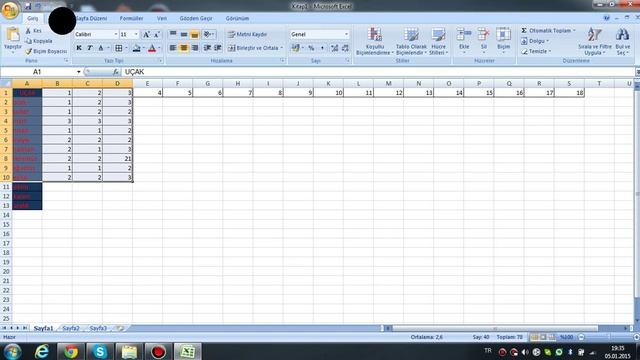
Task: Open Hücre Stilleri cell styles
Action: click(x=438, y=41)
